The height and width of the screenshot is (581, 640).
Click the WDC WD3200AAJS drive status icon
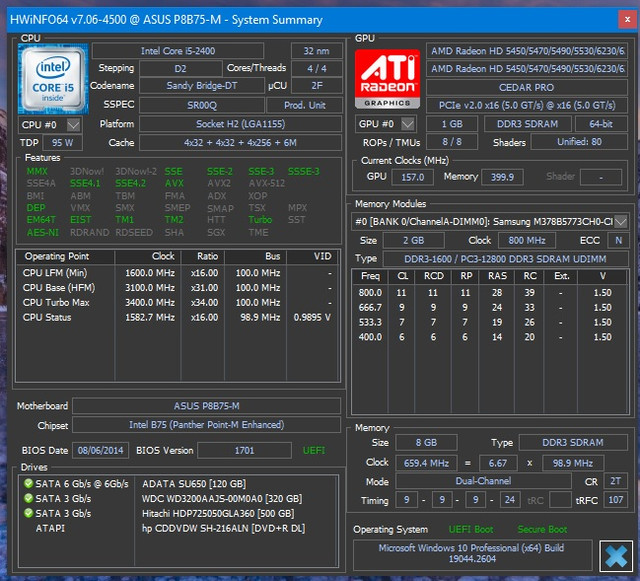[x=28, y=499]
